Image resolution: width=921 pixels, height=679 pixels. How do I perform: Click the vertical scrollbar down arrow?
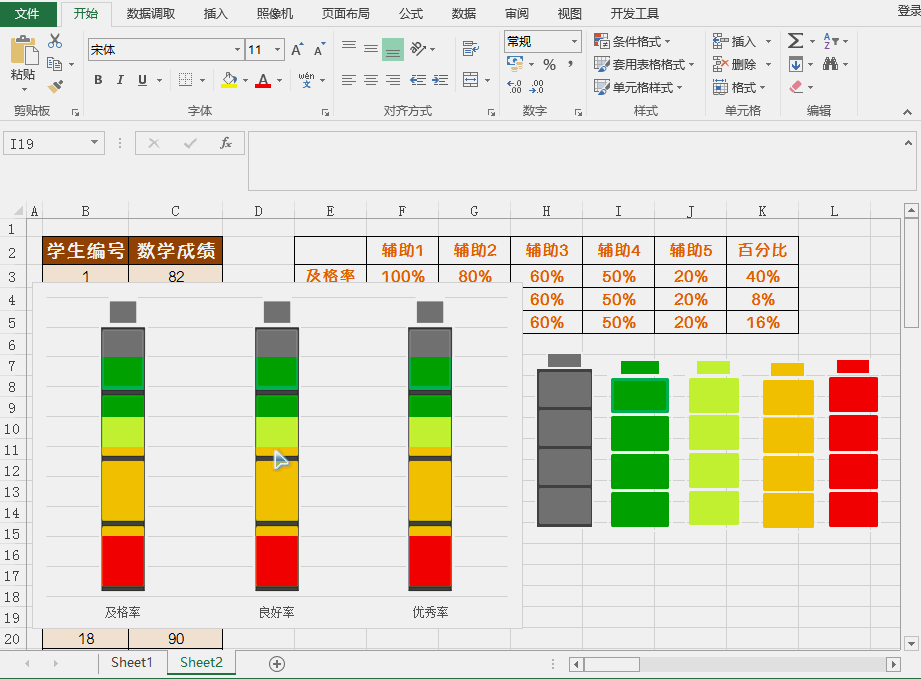coord(911,643)
